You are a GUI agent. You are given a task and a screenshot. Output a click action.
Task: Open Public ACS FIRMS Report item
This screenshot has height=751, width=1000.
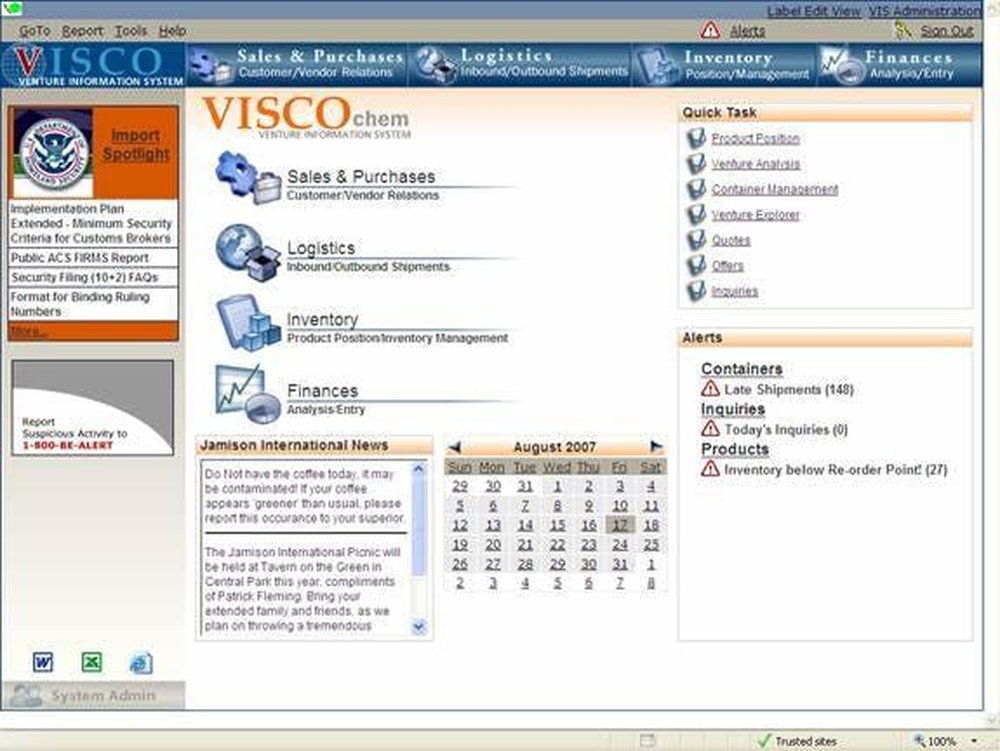[x=93, y=258]
